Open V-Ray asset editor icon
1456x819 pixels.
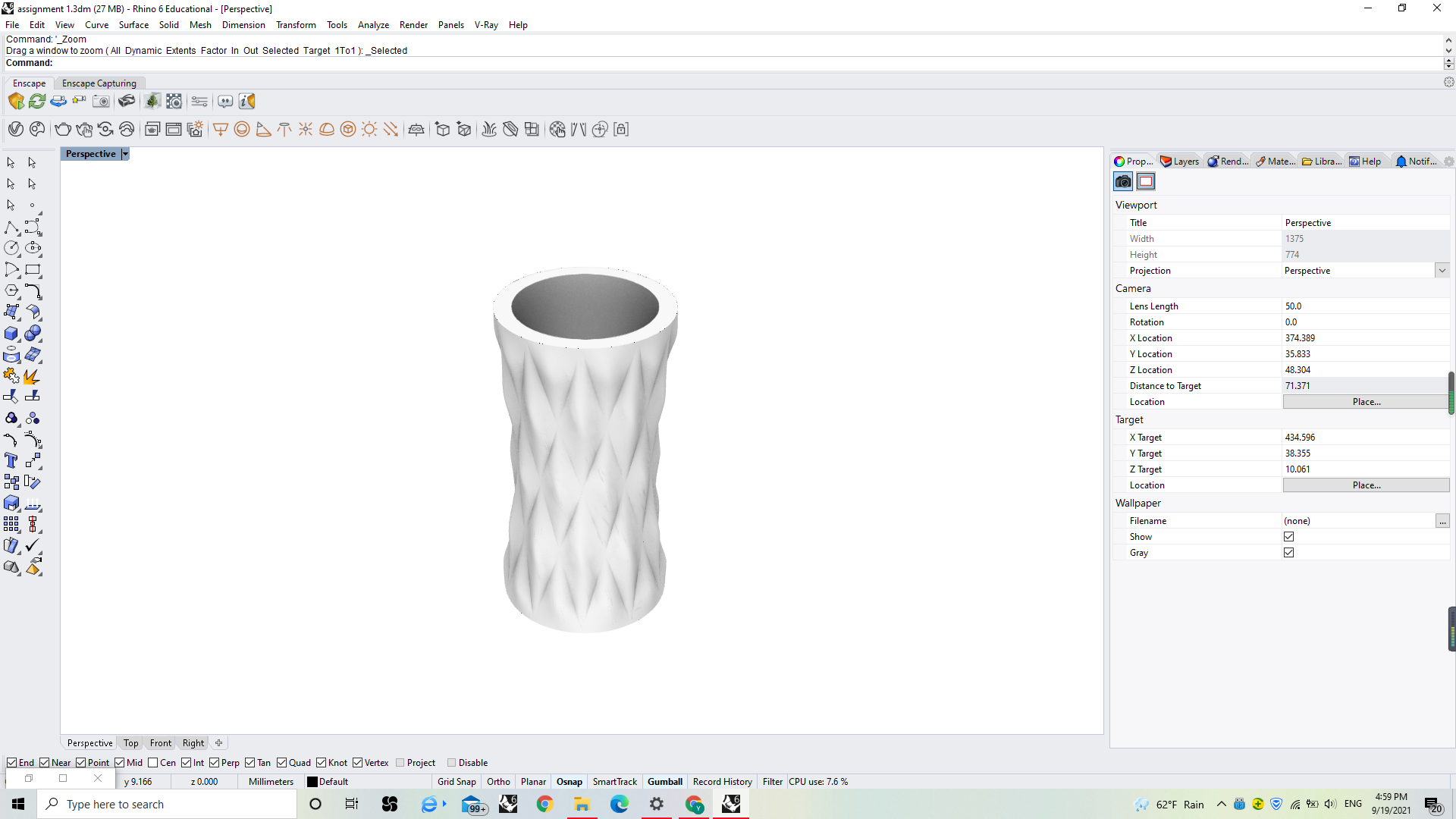pos(16,130)
